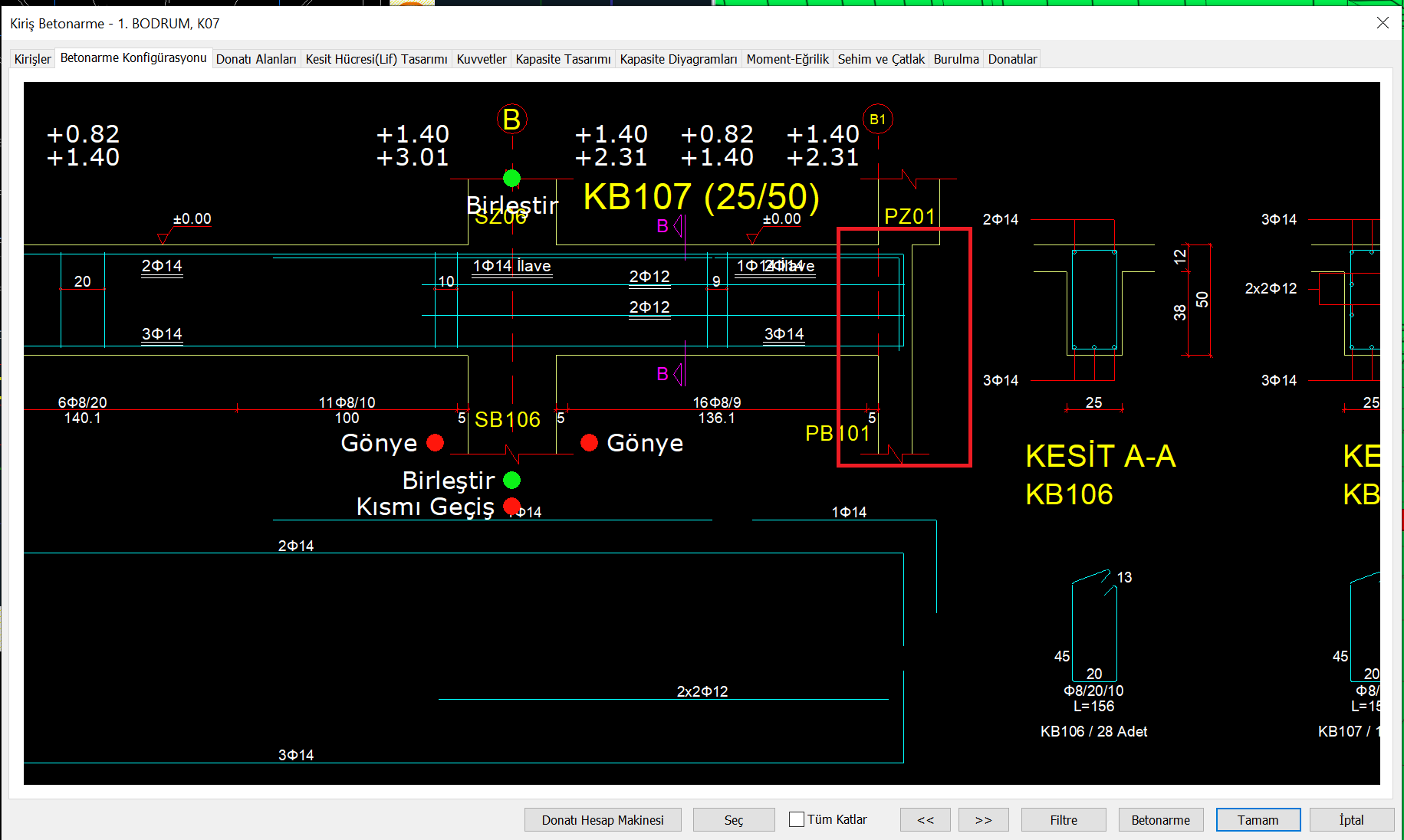Open the Kapasite Tasarımı tab

pyautogui.click(x=563, y=59)
